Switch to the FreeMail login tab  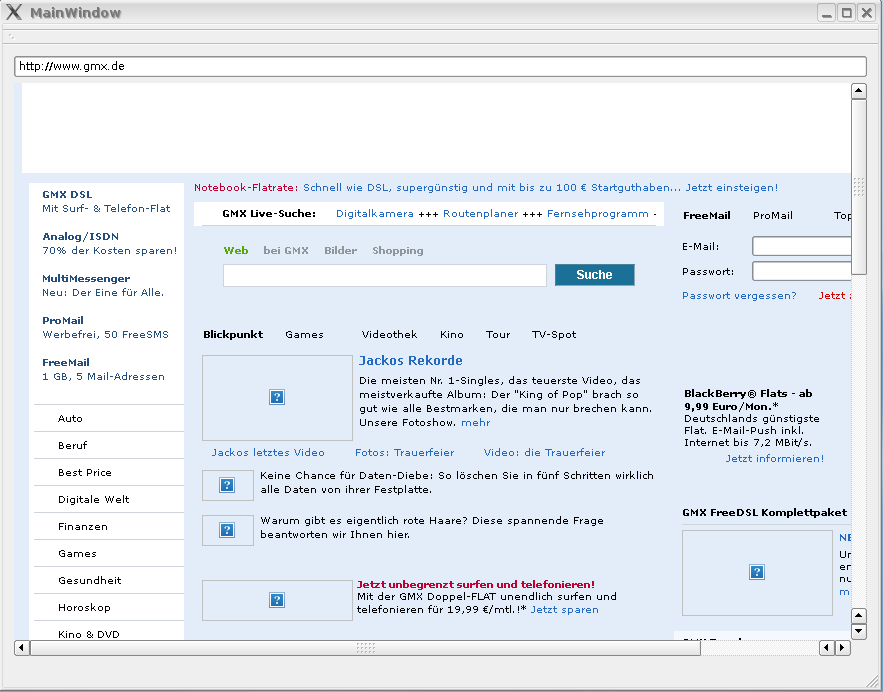(707, 216)
